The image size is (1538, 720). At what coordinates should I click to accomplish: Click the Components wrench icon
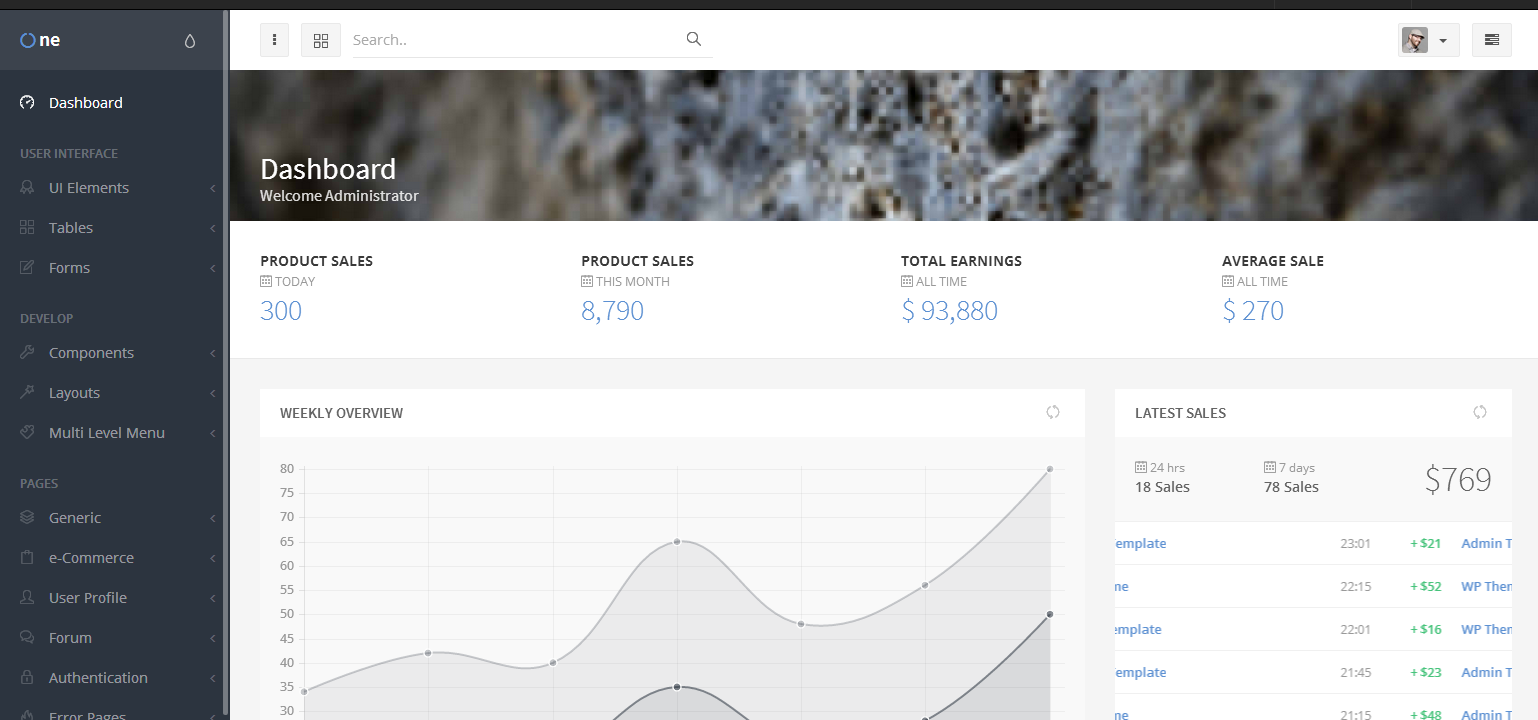[x=27, y=353]
